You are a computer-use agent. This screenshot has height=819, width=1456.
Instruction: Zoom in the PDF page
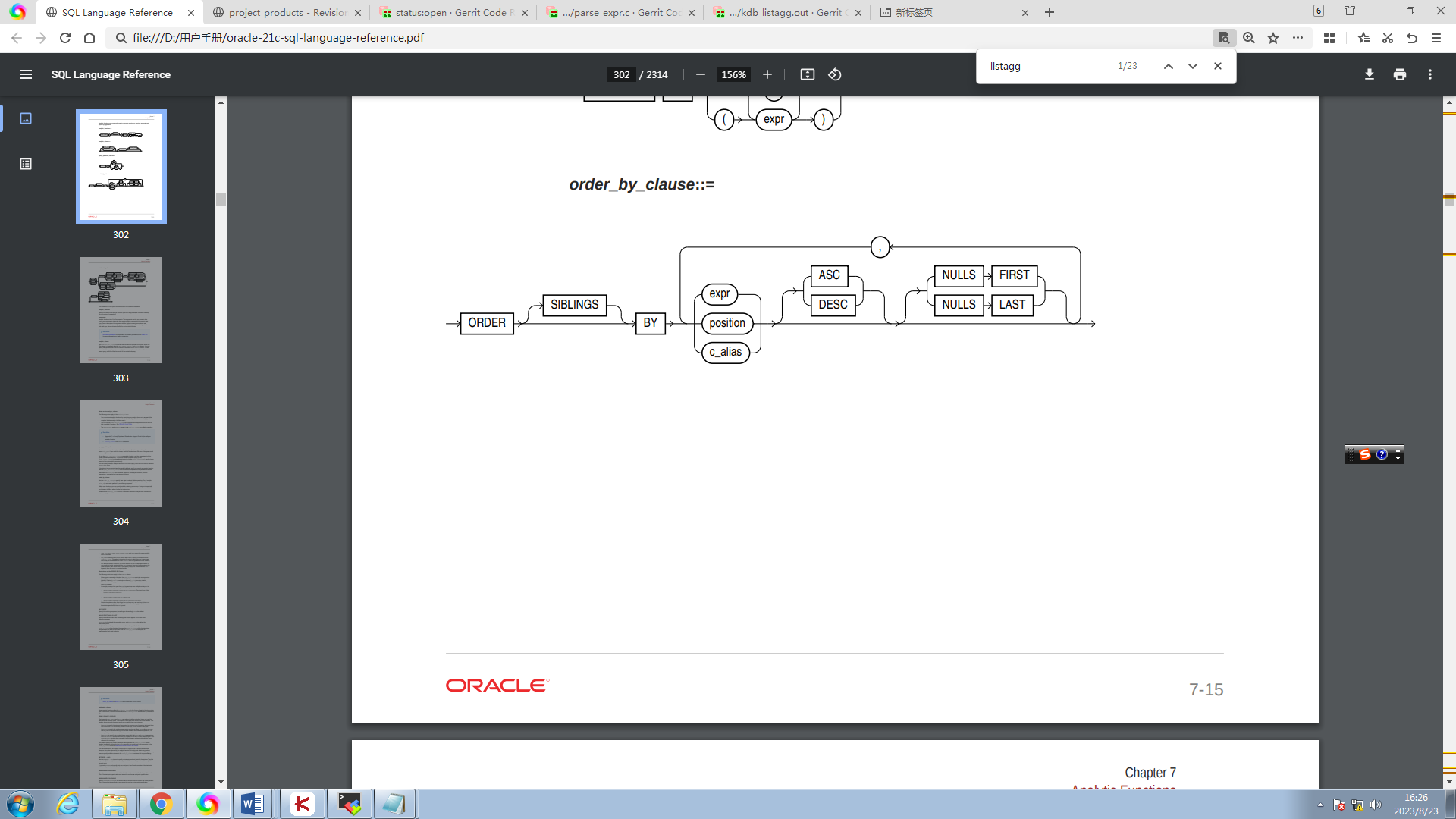pos(767,74)
